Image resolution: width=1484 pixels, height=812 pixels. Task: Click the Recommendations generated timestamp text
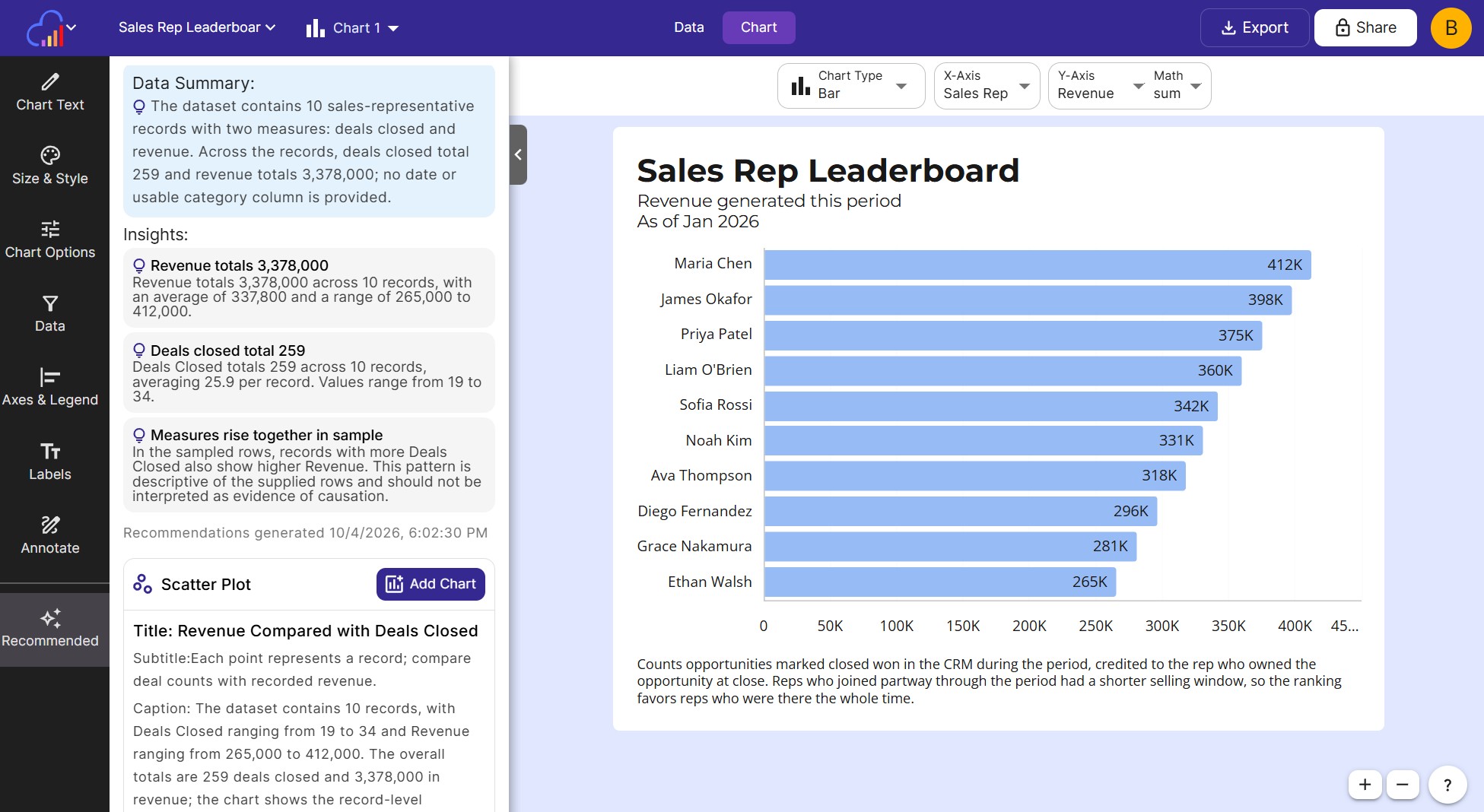point(305,533)
